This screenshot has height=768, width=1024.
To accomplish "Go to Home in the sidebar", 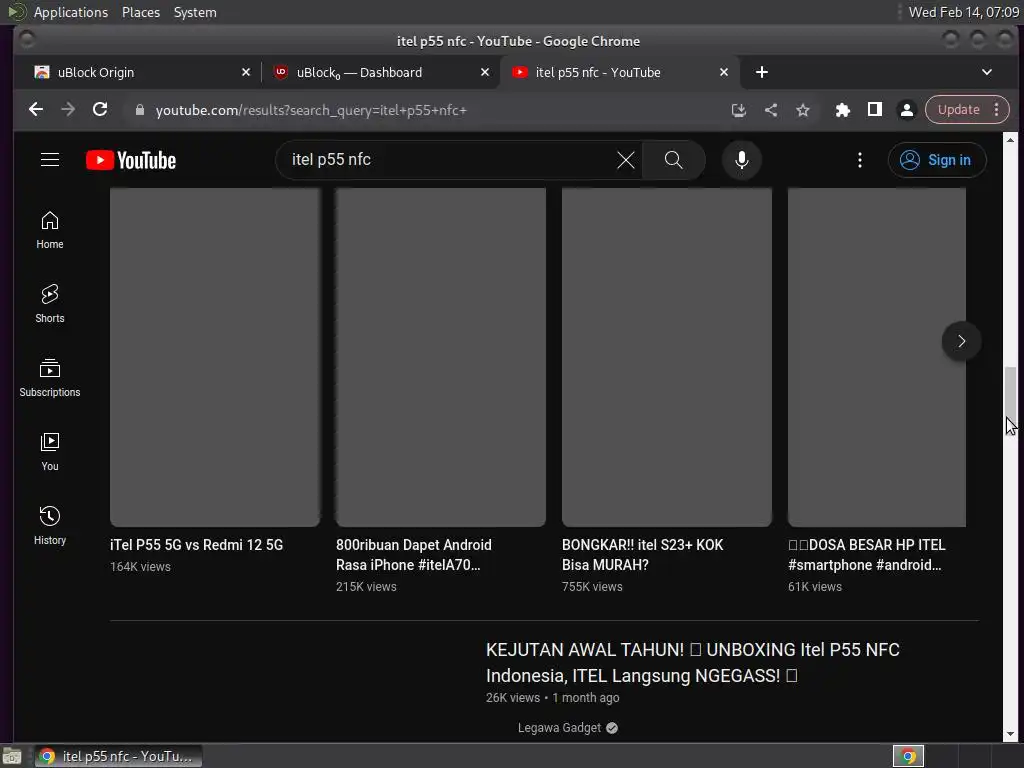I will pos(50,230).
